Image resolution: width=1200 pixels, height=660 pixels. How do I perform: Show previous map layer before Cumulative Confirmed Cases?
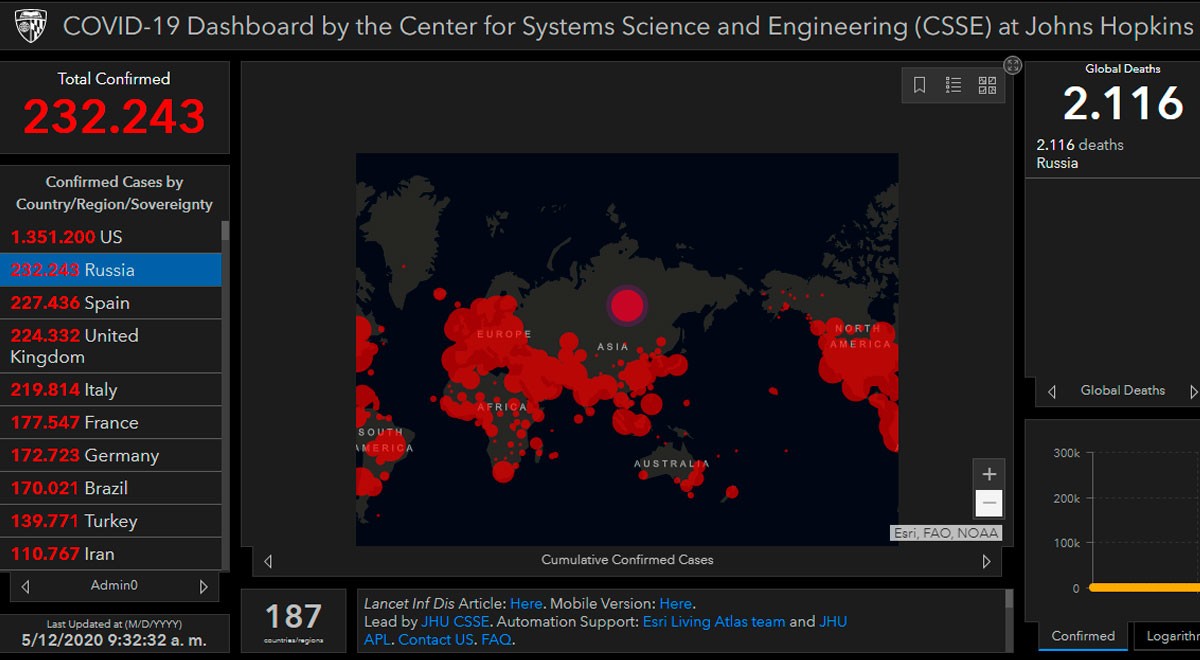coord(268,561)
